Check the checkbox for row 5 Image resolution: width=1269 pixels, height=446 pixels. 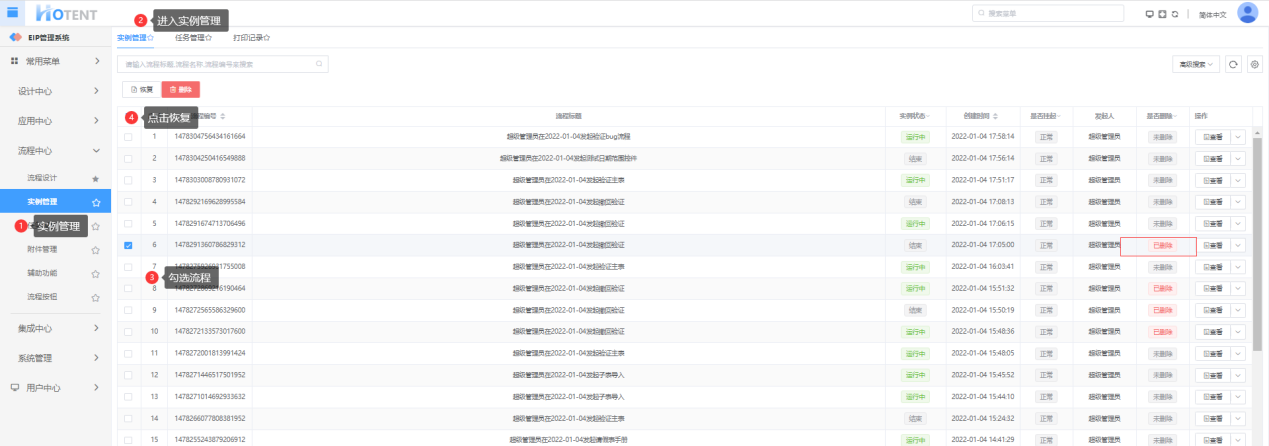click(x=128, y=223)
